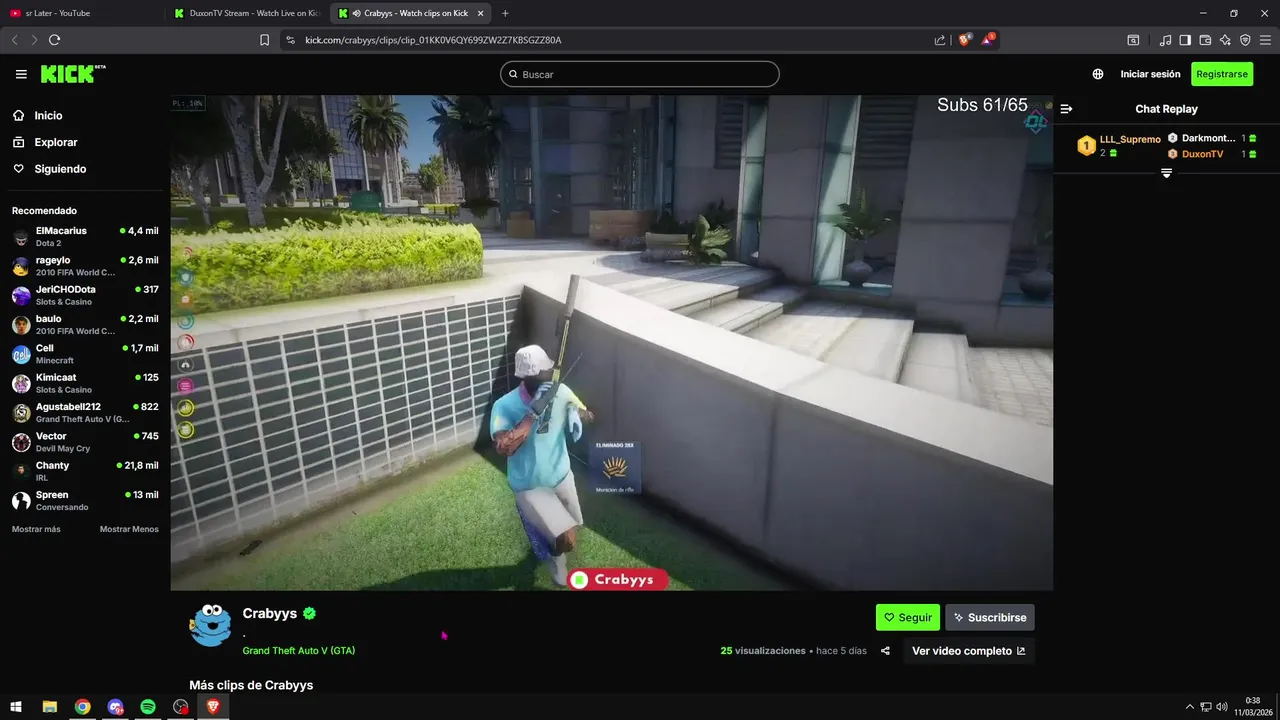
Task: Click the Iniciar sesión button
Action: coord(1150,74)
